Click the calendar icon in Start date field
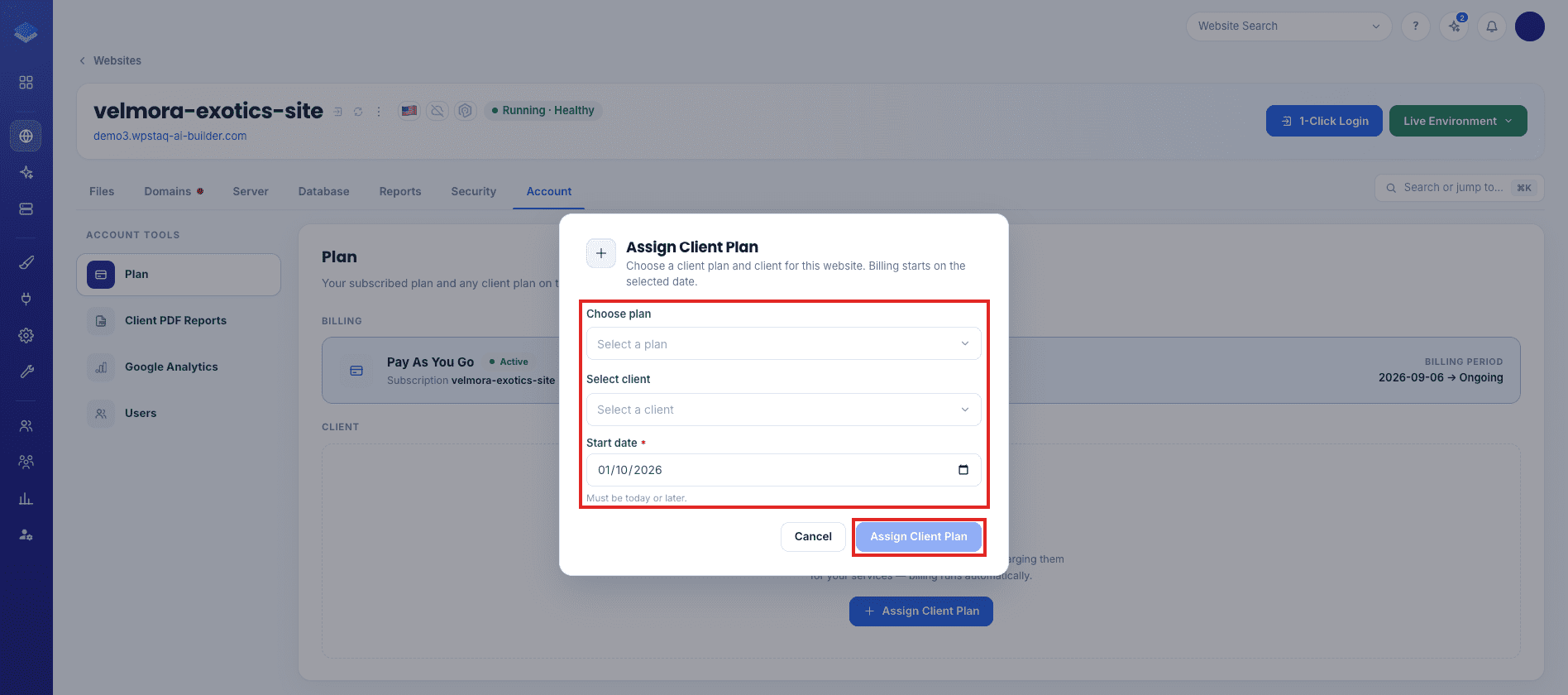This screenshot has width=1568, height=695. click(963, 470)
